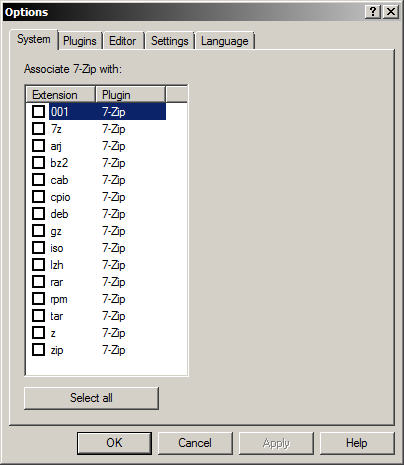
Task: Click the question mark help icon in title bar
Action: coord(373,12)
